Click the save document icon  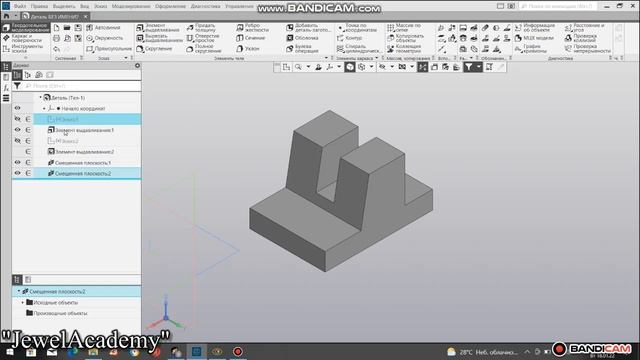(x=78, y=28)
